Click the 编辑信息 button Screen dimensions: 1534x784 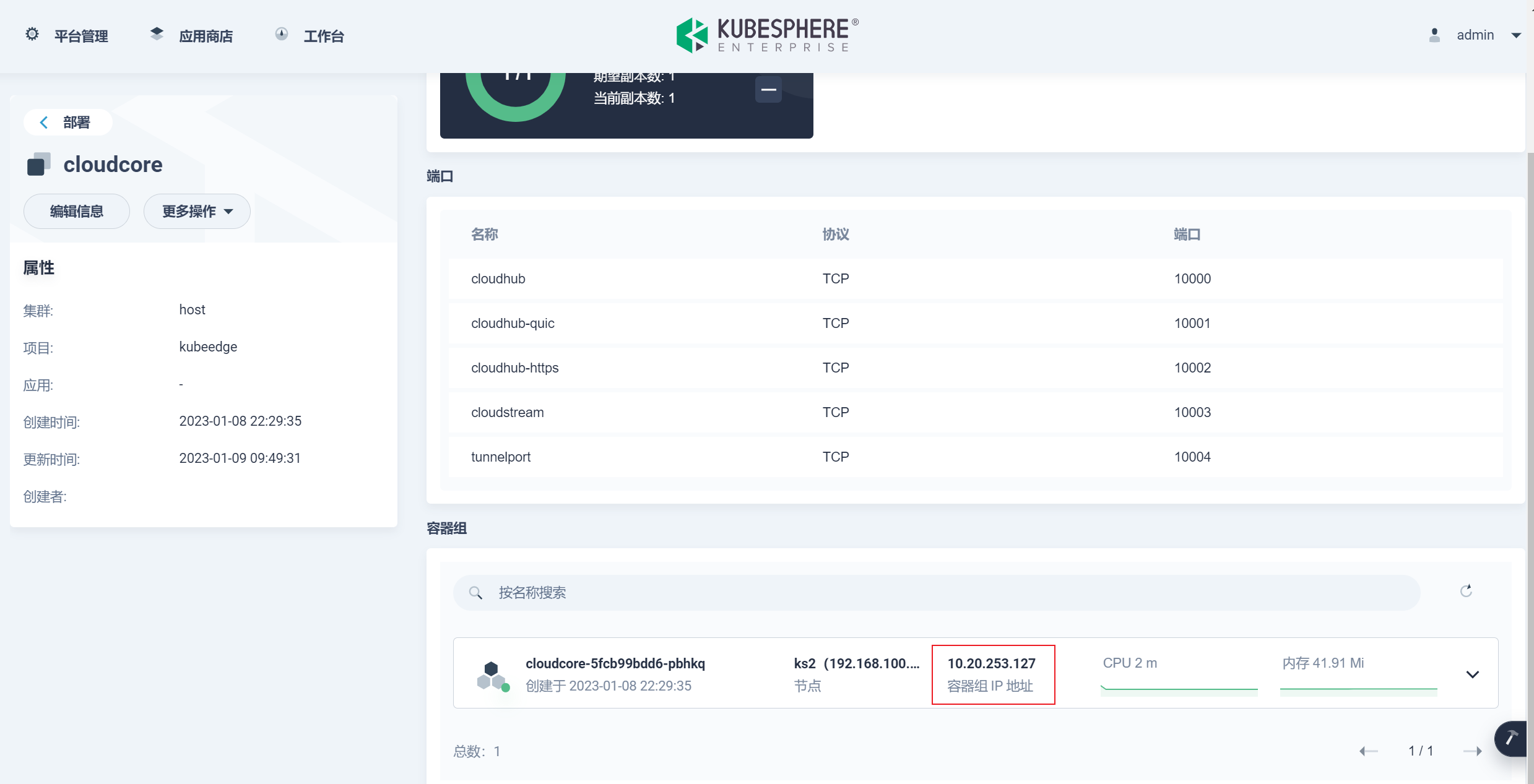coord(77,212)
